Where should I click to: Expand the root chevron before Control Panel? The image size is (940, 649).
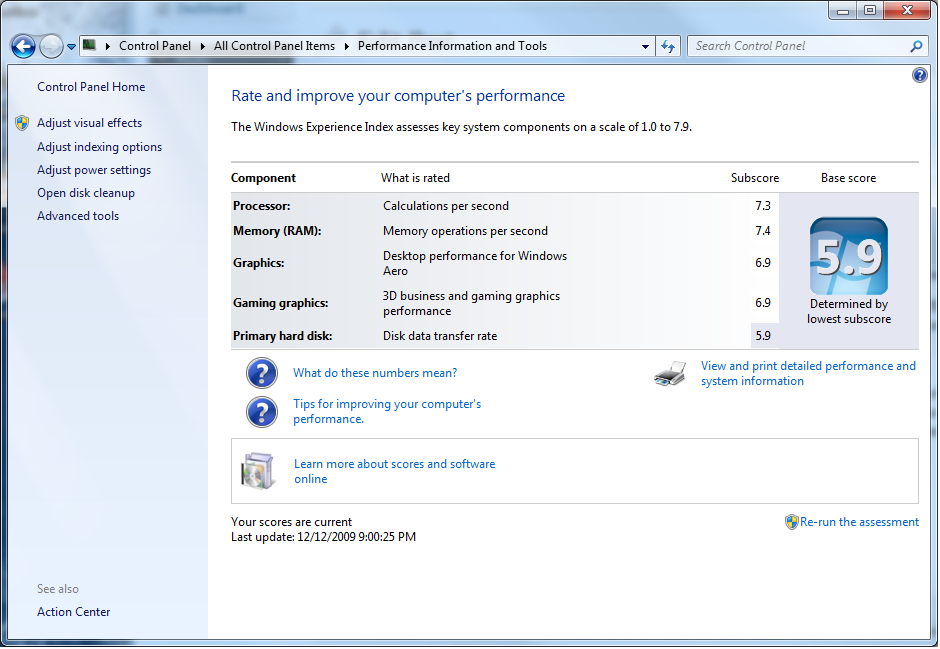tap(107, 46)
